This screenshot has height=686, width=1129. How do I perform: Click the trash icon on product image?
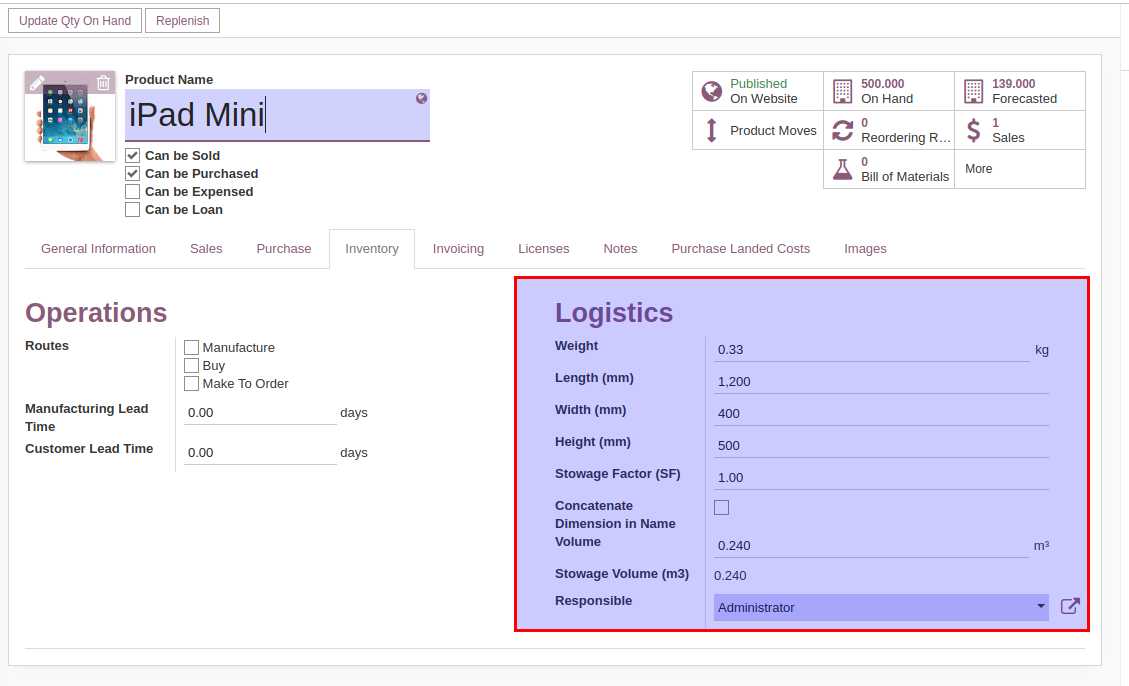103,82
